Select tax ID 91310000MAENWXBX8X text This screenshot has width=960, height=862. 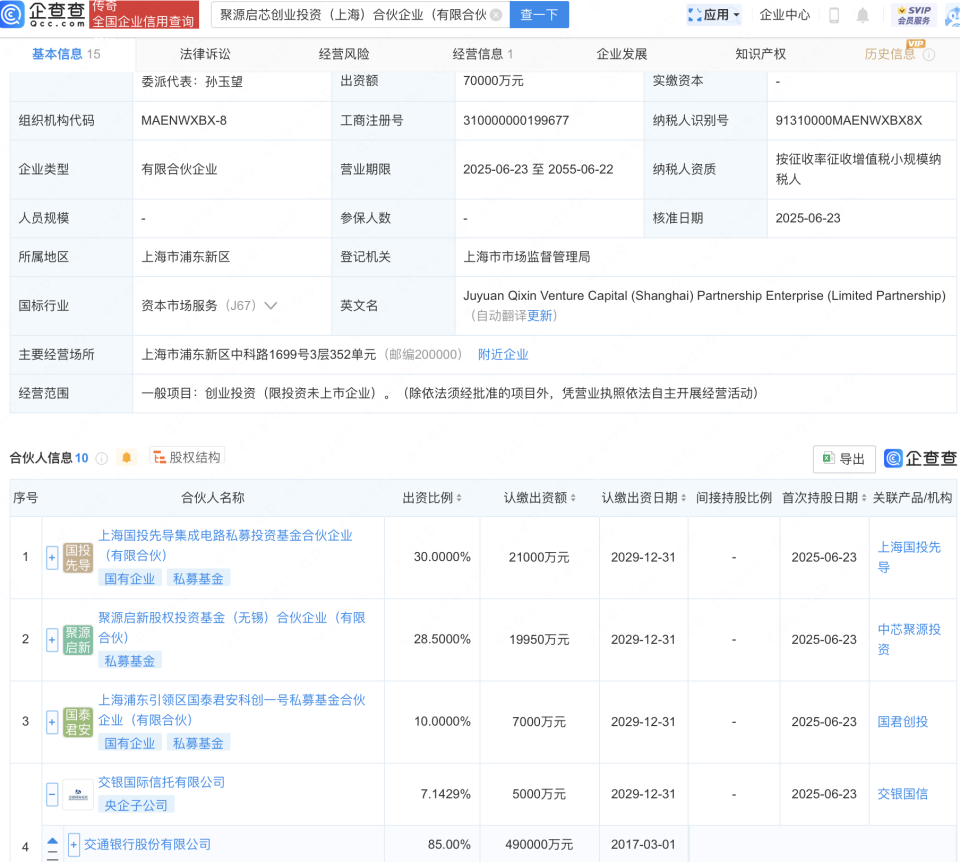849,121
